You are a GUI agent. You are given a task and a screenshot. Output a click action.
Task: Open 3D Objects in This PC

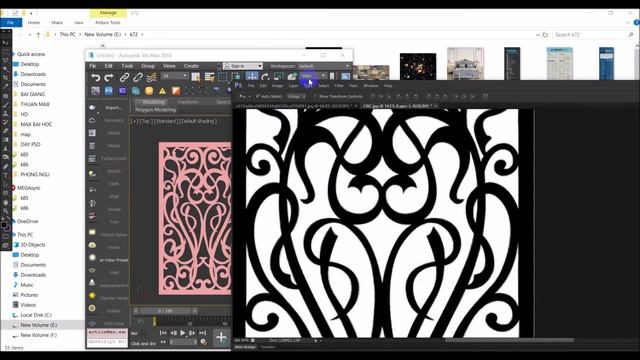[33, 245]
